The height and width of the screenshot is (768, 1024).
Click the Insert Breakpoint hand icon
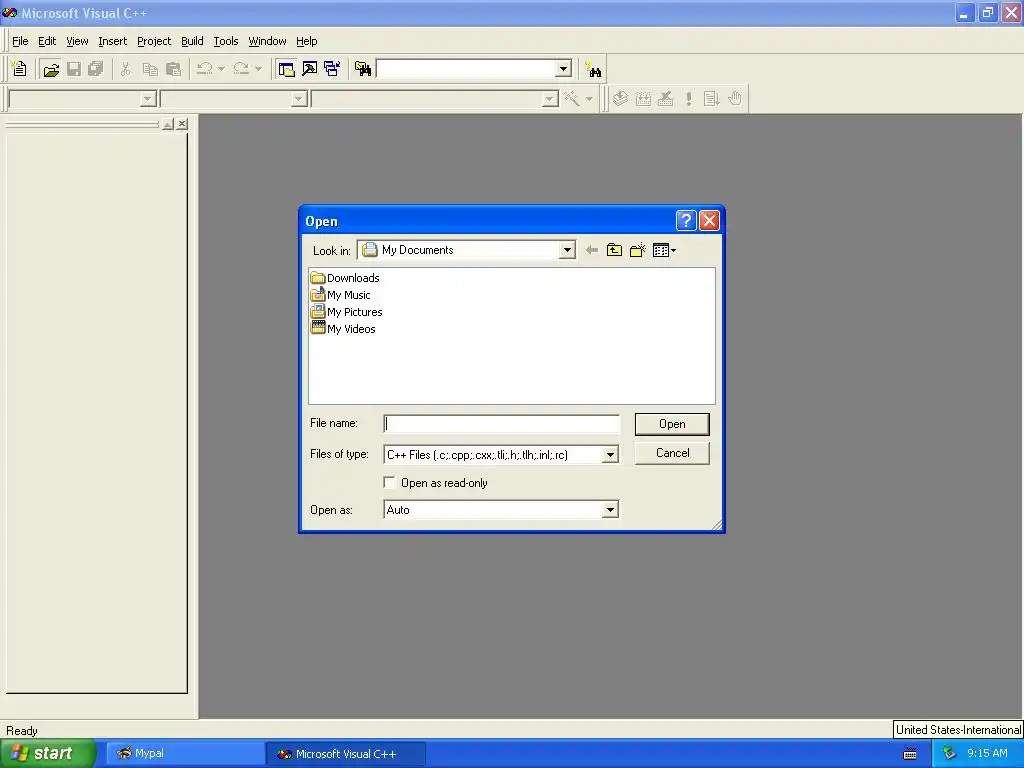coord(735,99)
